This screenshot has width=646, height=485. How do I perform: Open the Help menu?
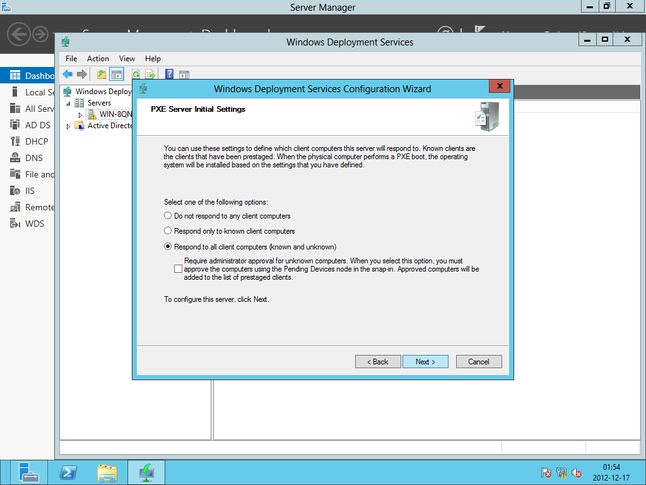pos(152,59)
